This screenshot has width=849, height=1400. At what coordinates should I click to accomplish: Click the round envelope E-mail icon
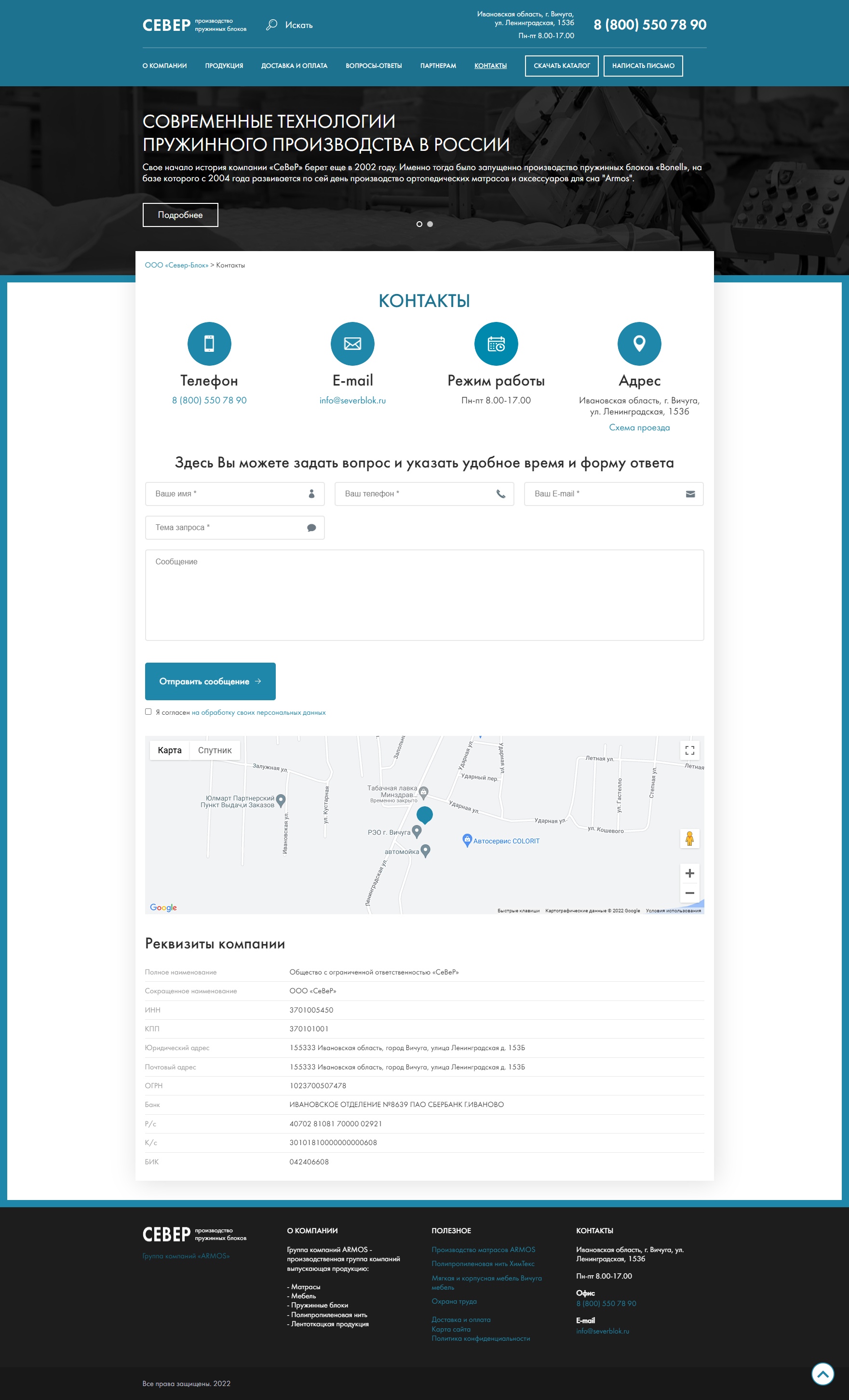pos(352,344)
